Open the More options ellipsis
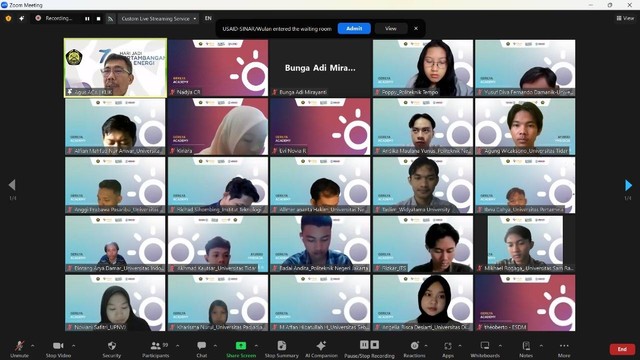 point(564,346)
